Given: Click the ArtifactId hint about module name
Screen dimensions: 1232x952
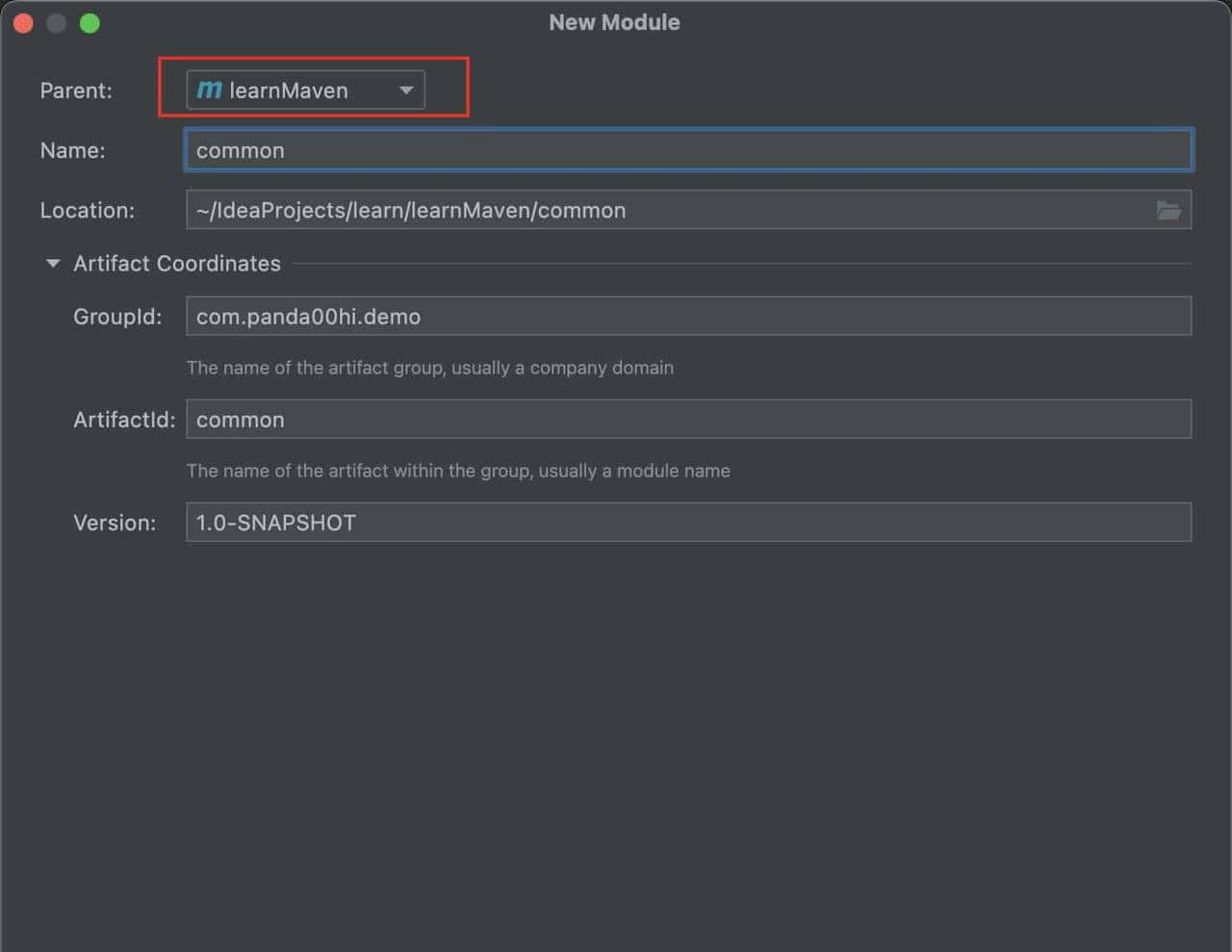Looking at the screenshot, I should [457, 471].
